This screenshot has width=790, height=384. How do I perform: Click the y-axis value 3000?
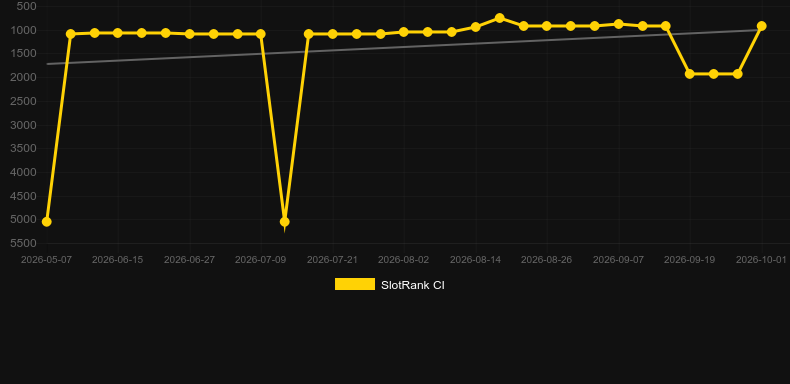(24, 124)
